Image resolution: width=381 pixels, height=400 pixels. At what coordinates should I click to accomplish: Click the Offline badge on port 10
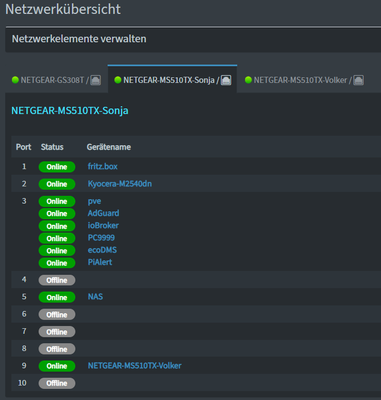(x=57, y=384)
